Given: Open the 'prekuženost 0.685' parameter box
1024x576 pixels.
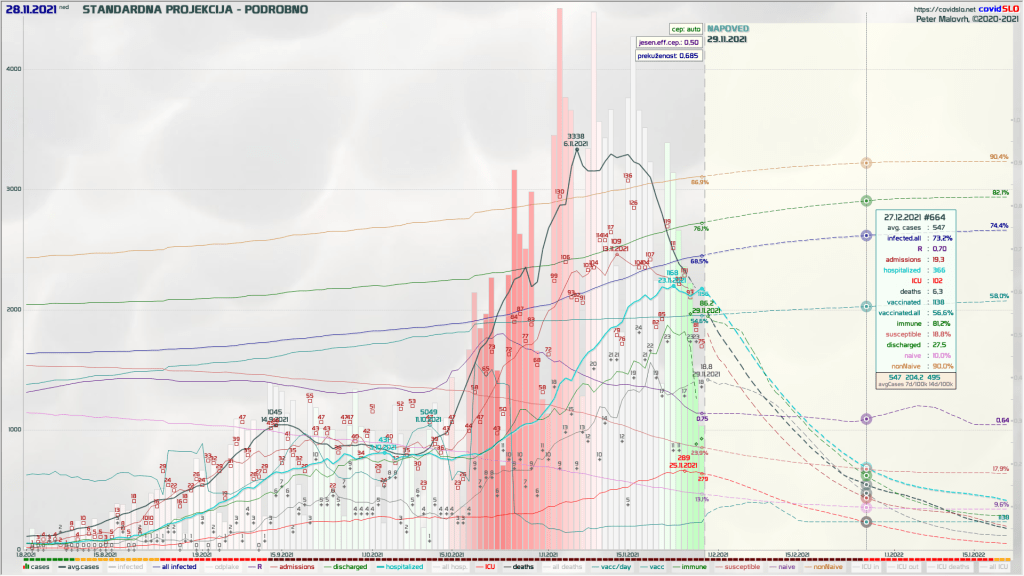Looking at the screenshot, I should (x=667, y=56).
